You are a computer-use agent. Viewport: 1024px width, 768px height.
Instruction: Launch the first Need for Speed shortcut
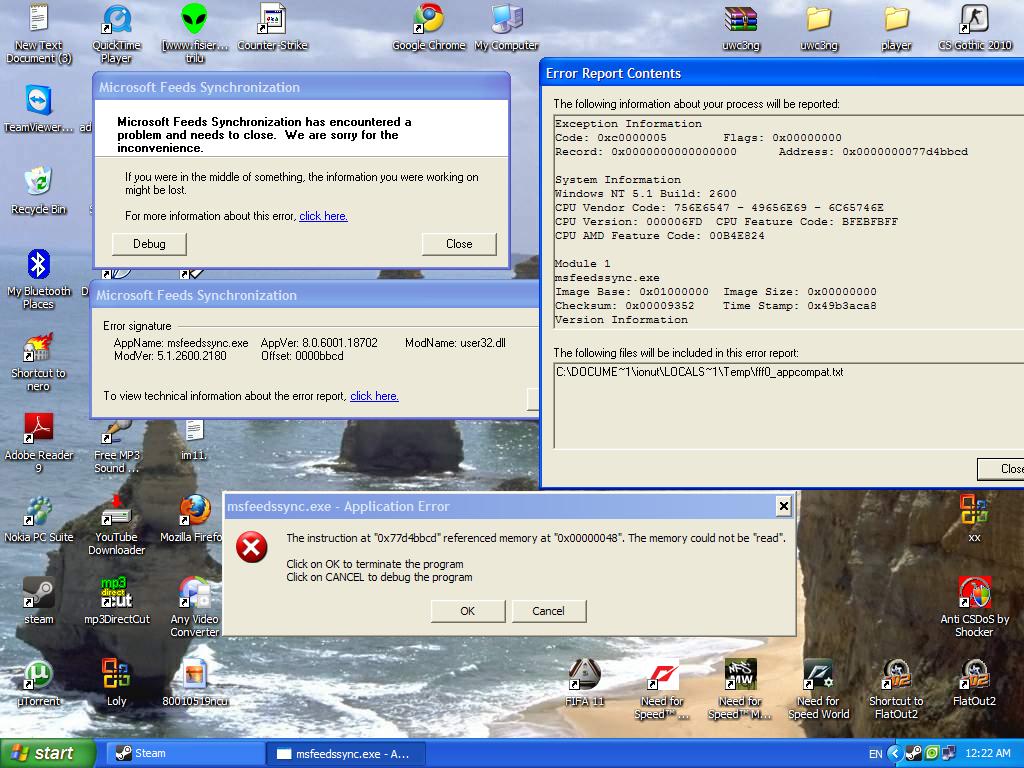click(x=662, y=690)
